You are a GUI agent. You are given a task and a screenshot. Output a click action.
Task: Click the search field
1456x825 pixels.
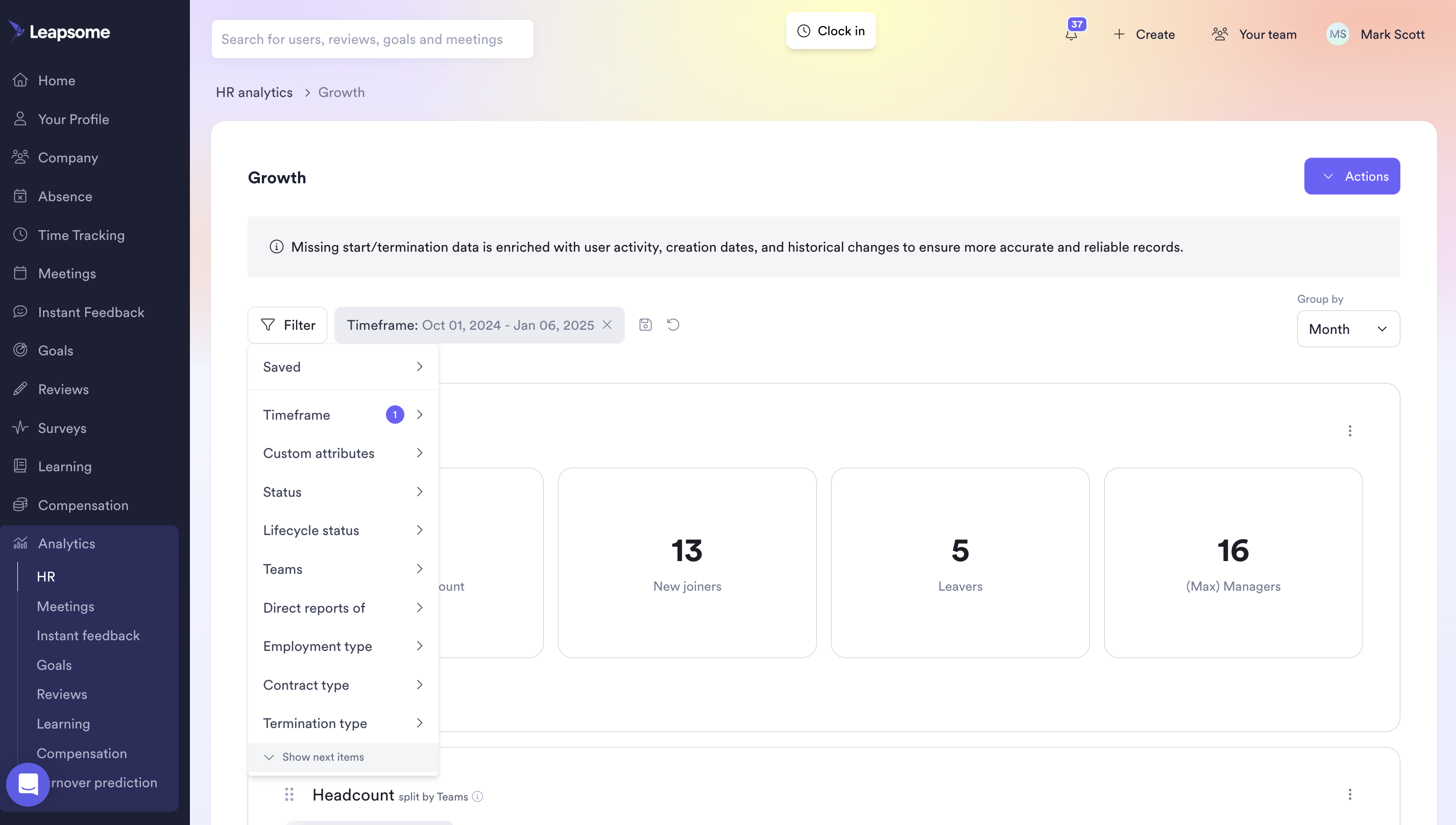coord(372,39)
